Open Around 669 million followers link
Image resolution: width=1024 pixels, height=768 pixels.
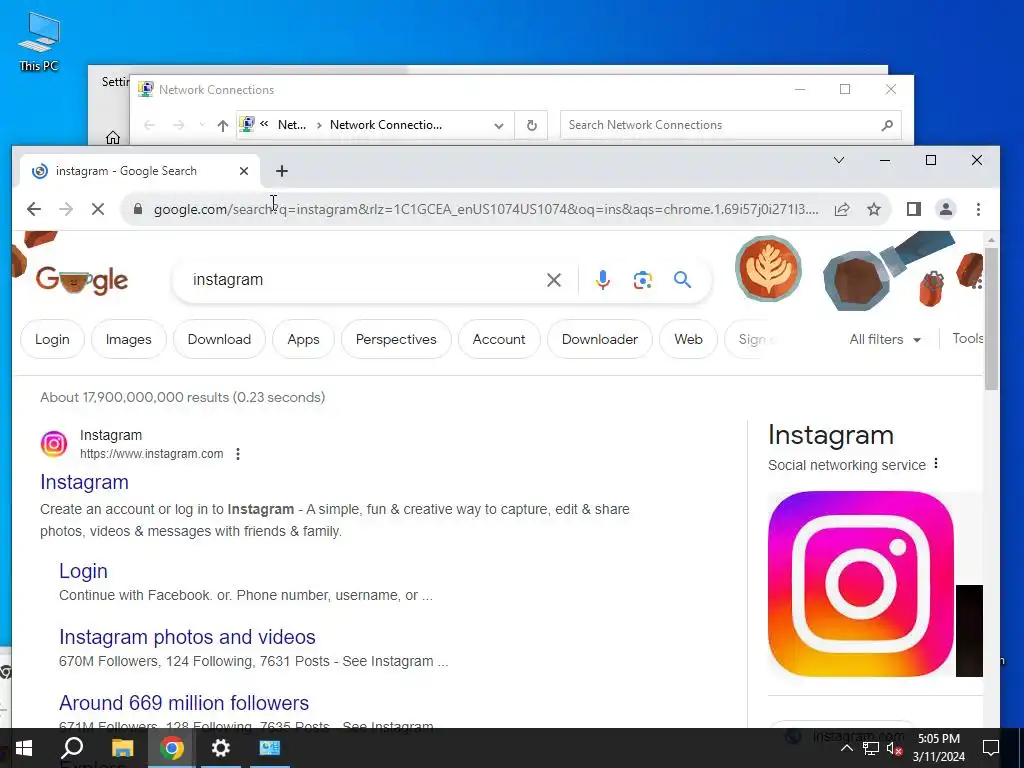click(x=184, y=703)
